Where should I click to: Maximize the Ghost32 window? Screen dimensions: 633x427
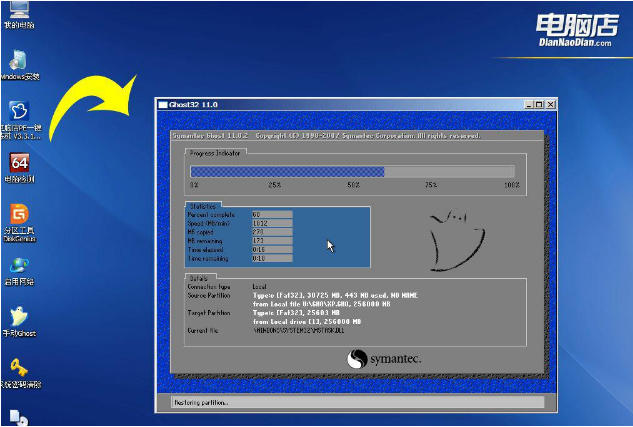pos(539,104)
